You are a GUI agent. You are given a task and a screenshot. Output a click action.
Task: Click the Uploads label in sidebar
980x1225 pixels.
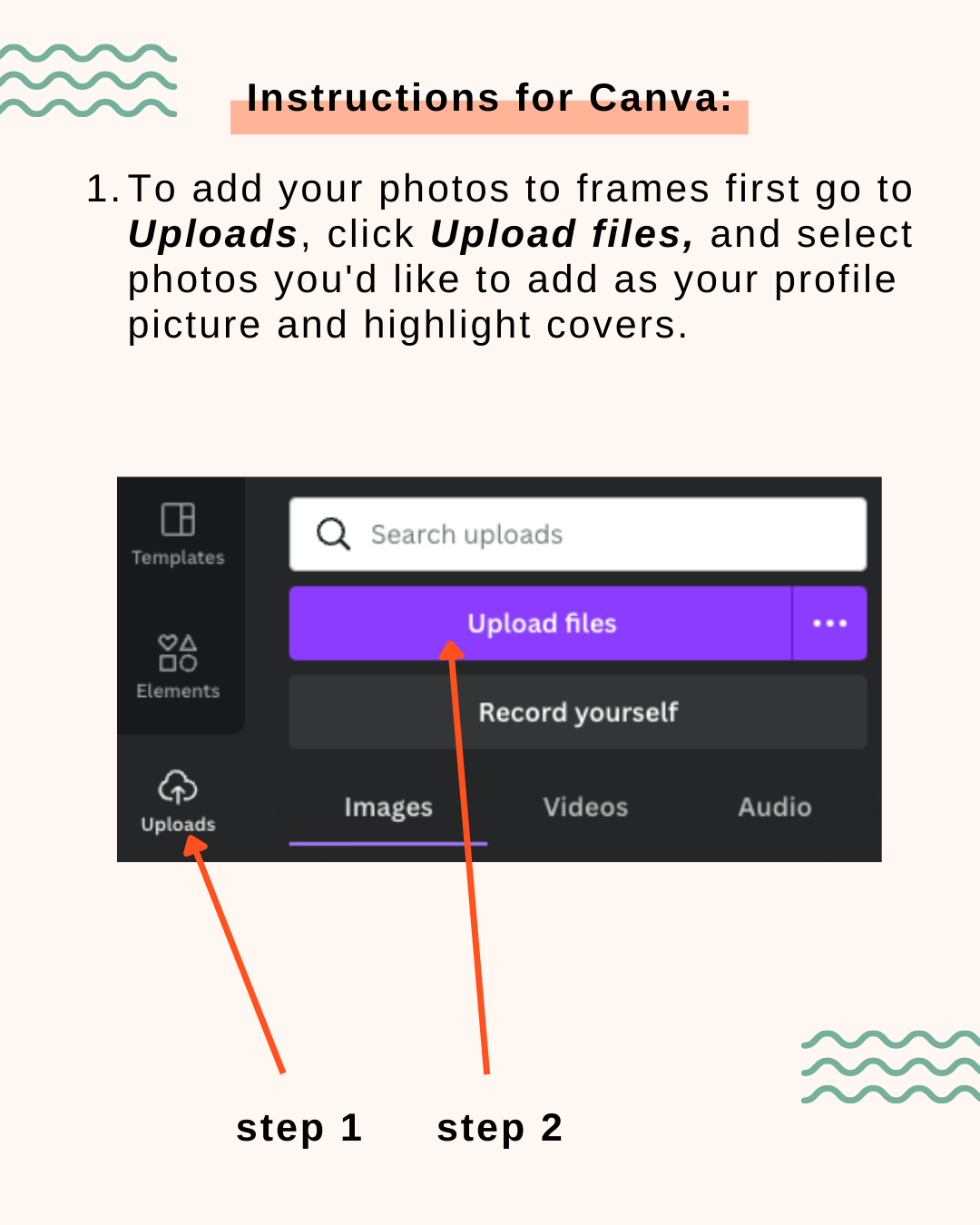pos(178,825)
